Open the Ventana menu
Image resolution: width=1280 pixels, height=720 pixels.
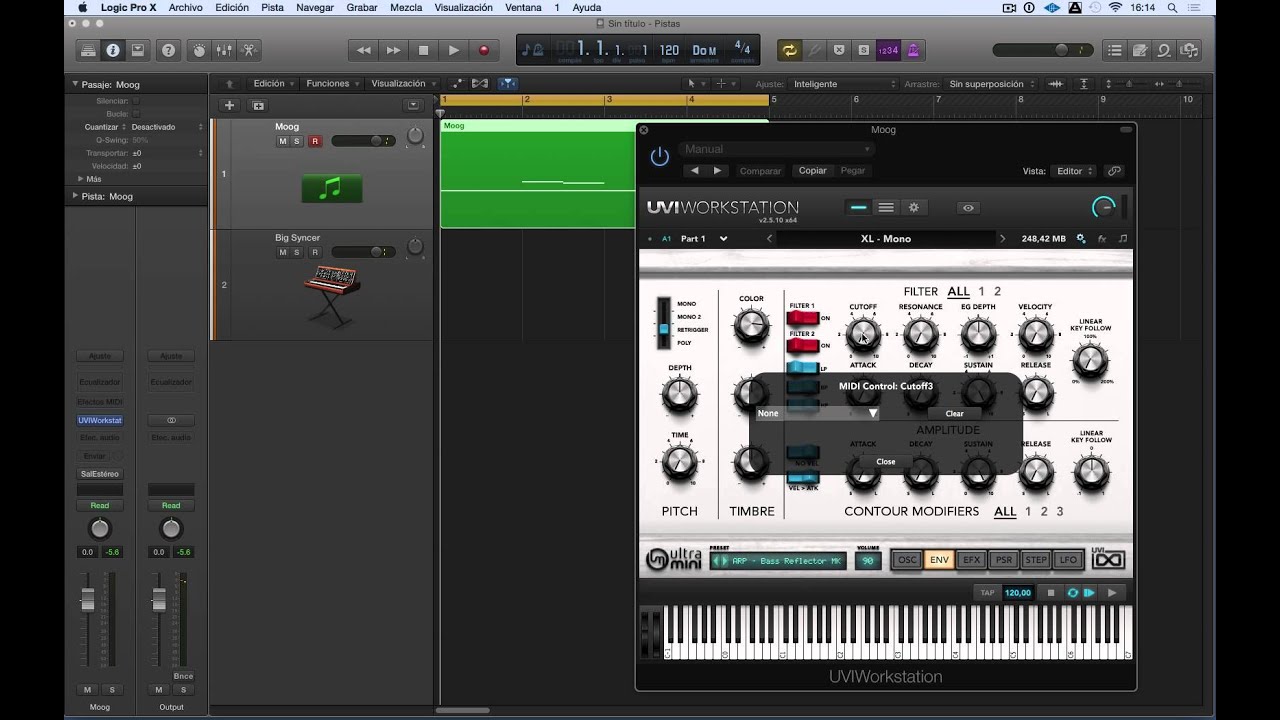point(523,8)
